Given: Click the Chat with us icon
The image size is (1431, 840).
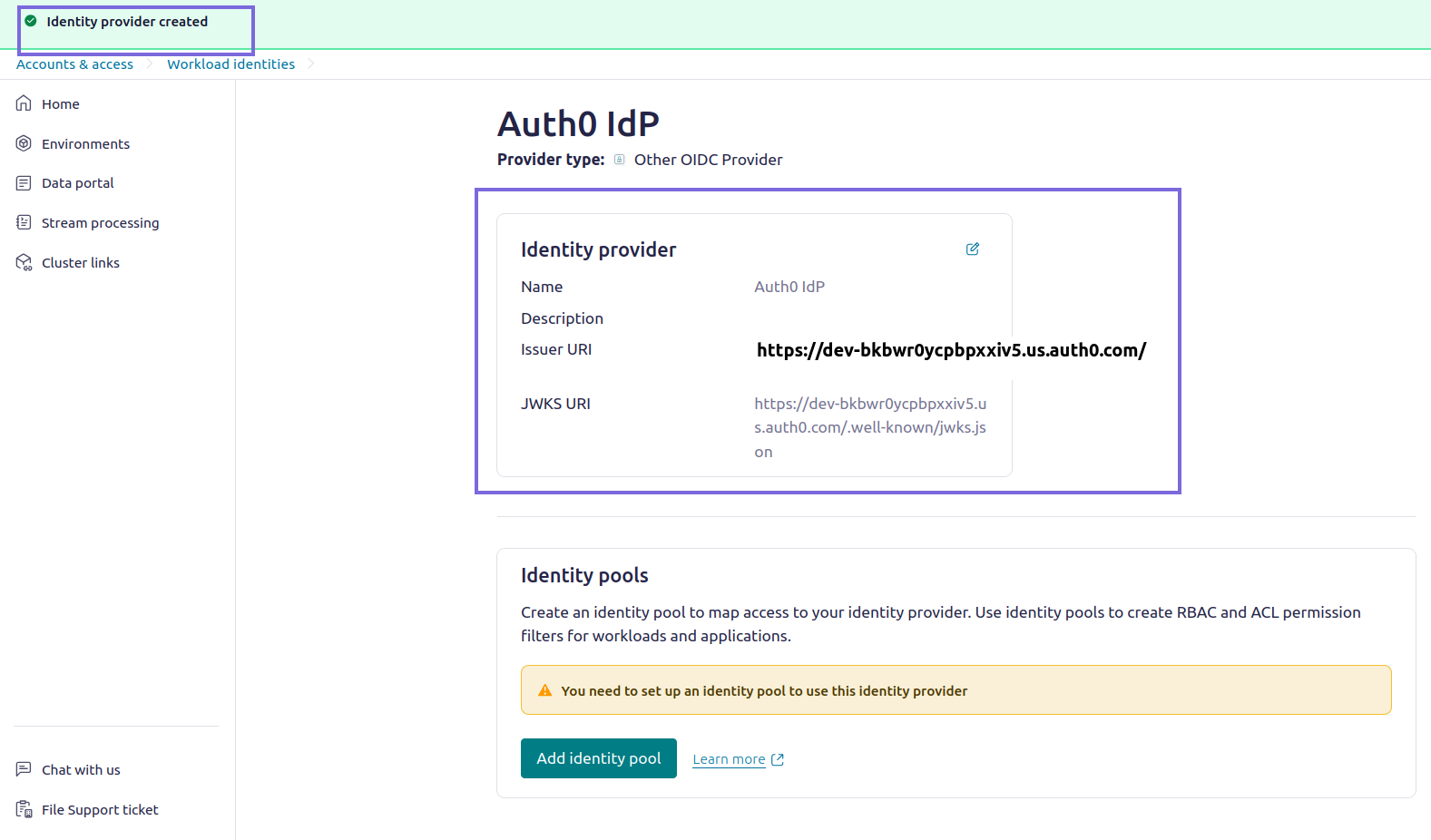Looking at the screenshot, I should [25, 769].
